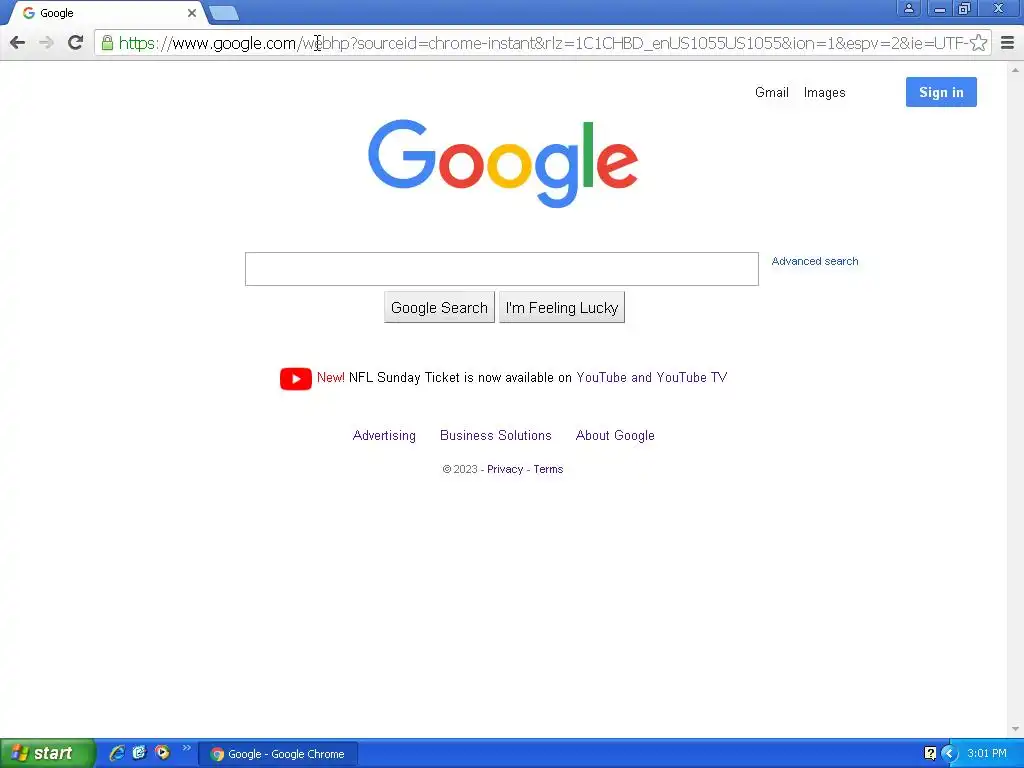Viewport: 1024px width, 768px height.
Task: Open YouTube and YouTube TV link
Action: [652, 377]
